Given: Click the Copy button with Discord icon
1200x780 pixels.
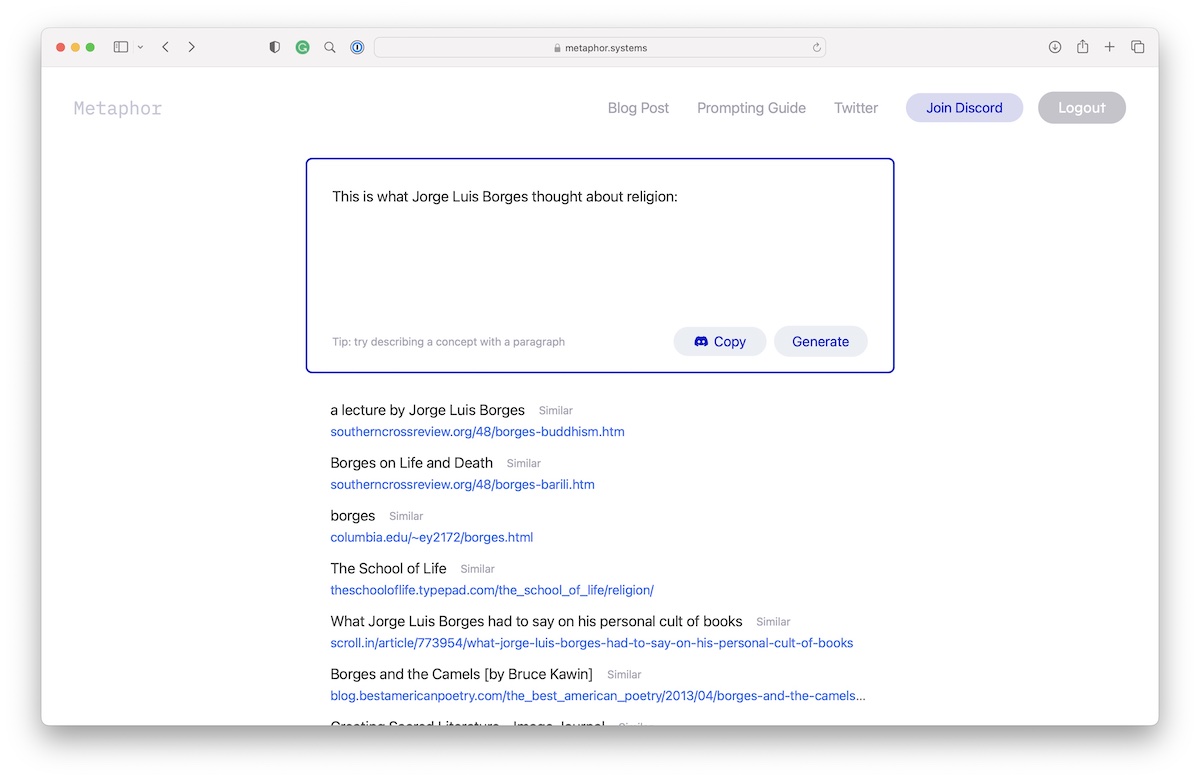Looking at the screenshot, I should click(x=720, y=341).
